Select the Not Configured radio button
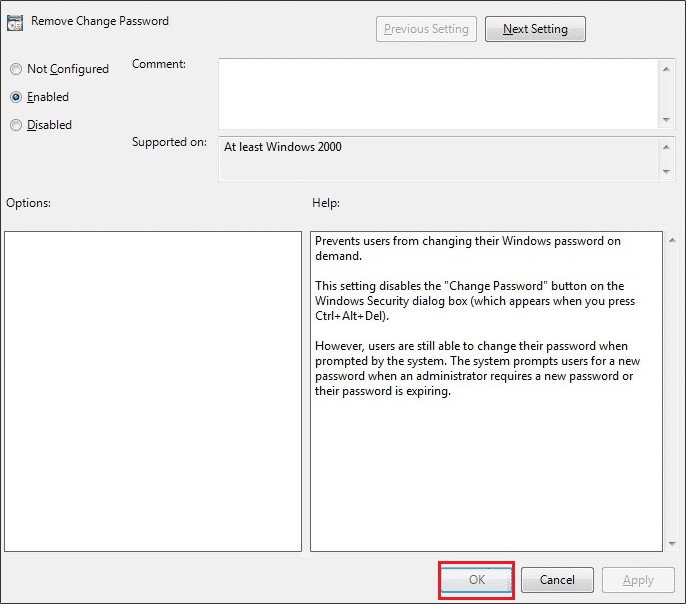 (16, 69)
